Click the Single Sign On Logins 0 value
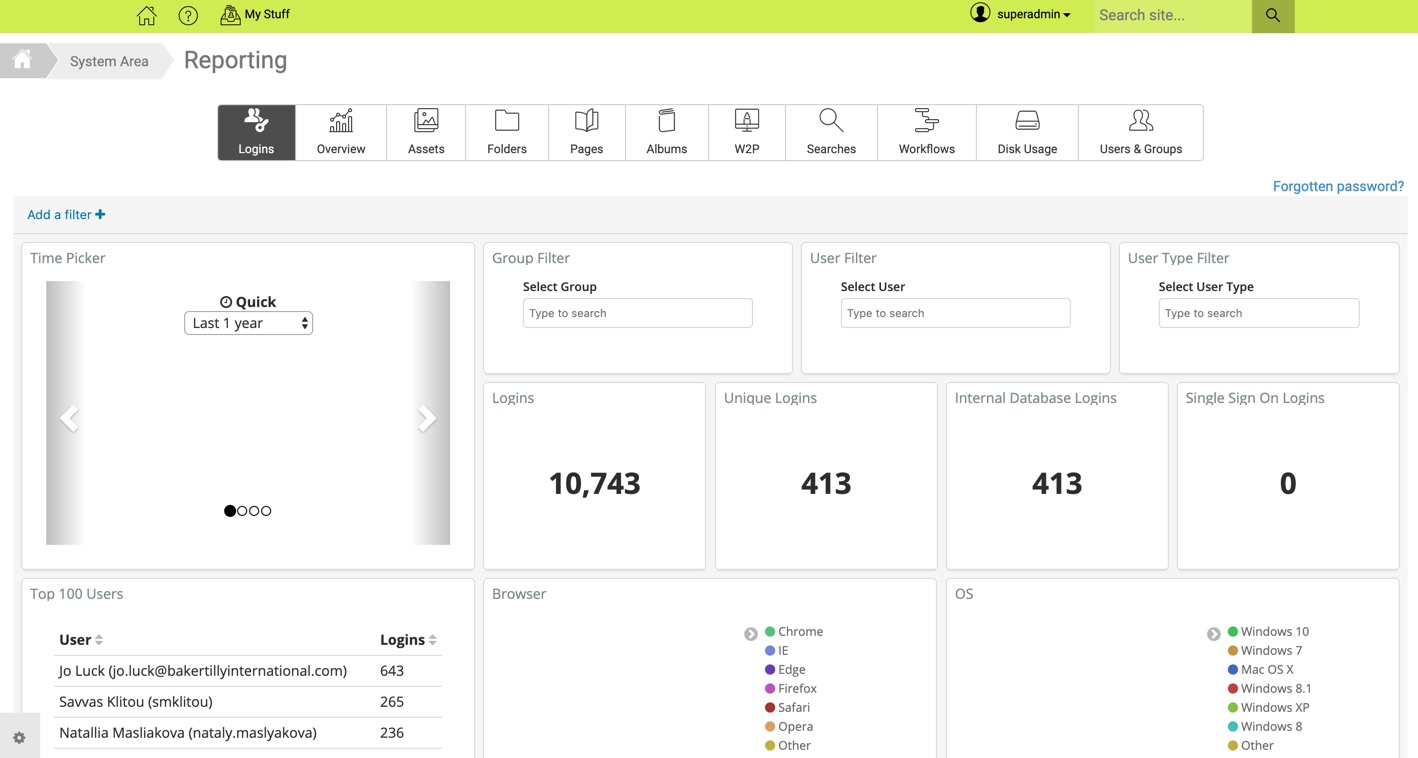 pyautogui.click(x=1288, y=484)
